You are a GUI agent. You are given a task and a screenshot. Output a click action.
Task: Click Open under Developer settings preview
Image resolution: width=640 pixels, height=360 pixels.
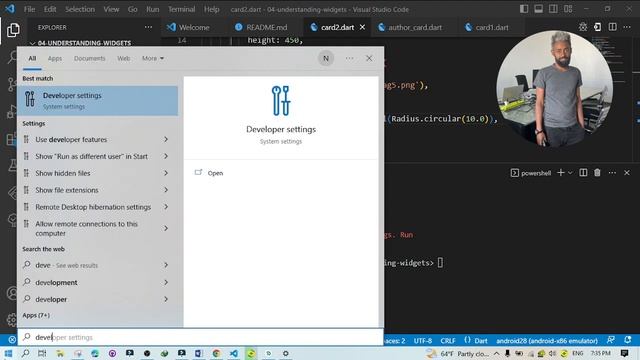coord(215,173)
